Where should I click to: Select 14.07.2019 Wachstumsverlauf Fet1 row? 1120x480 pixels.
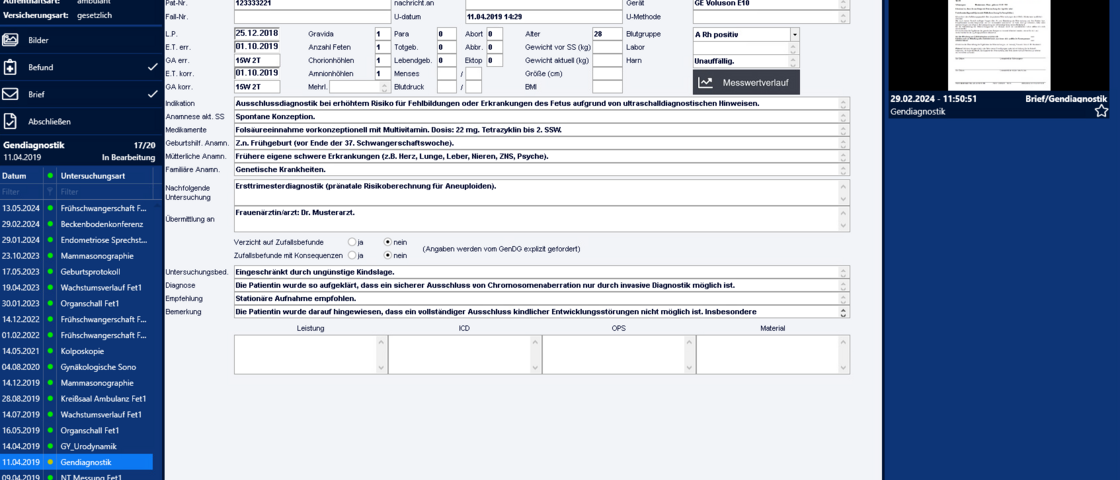(76, 414)
